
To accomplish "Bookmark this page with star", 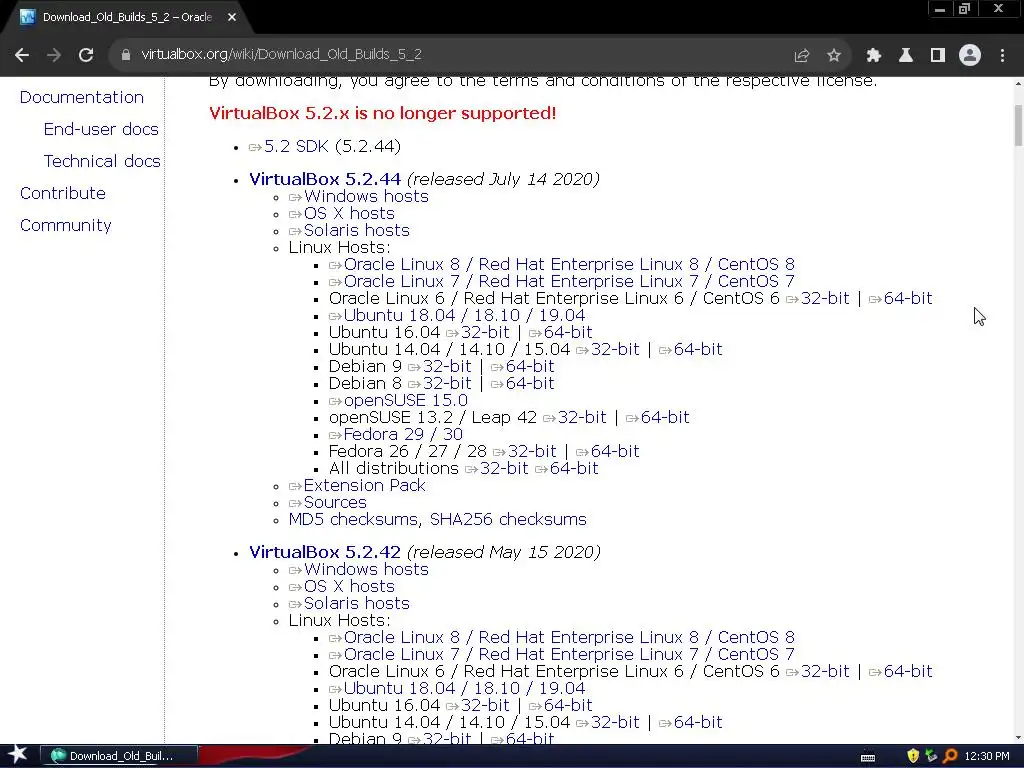I will (834, 56).
